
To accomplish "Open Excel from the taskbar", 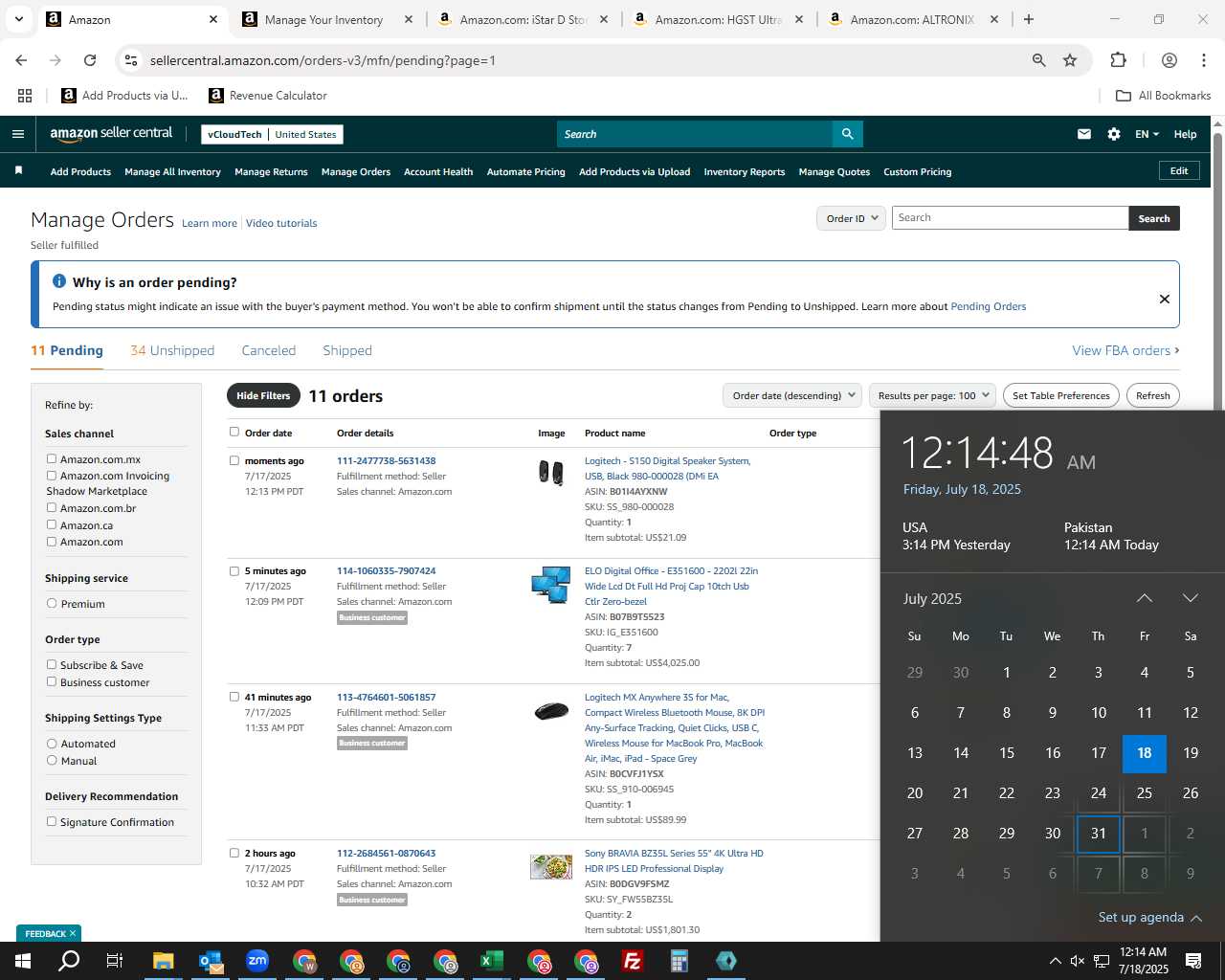I will pos(492,961).
